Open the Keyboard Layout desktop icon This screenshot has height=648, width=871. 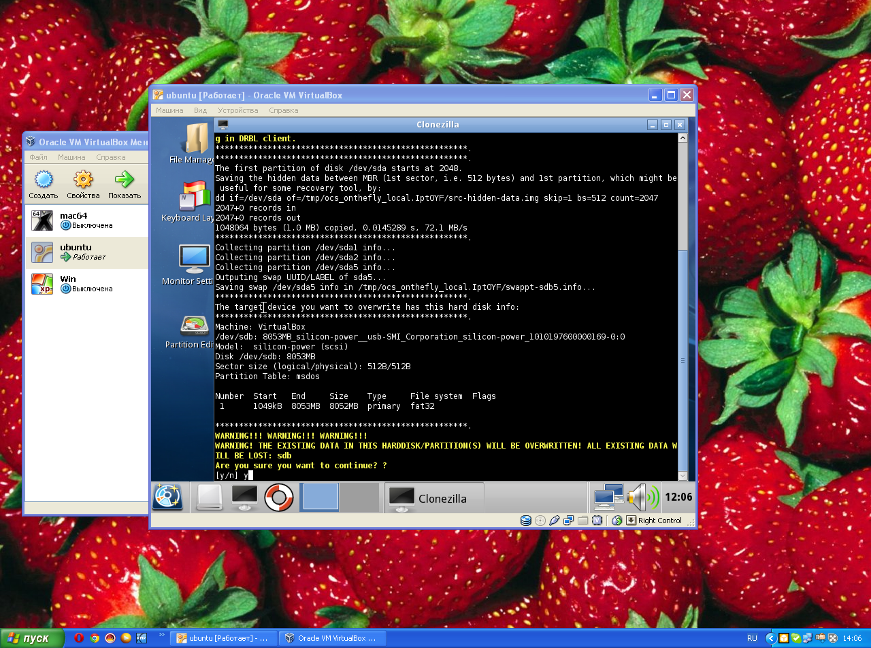[194, 197]
